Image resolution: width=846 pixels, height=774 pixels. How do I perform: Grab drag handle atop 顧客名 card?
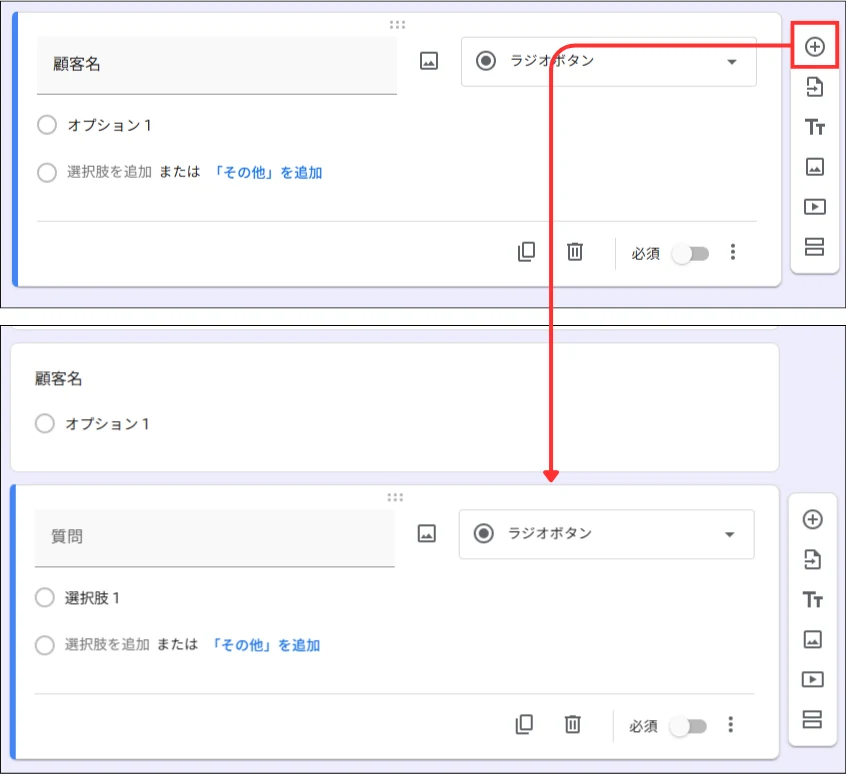pos(397,25)
